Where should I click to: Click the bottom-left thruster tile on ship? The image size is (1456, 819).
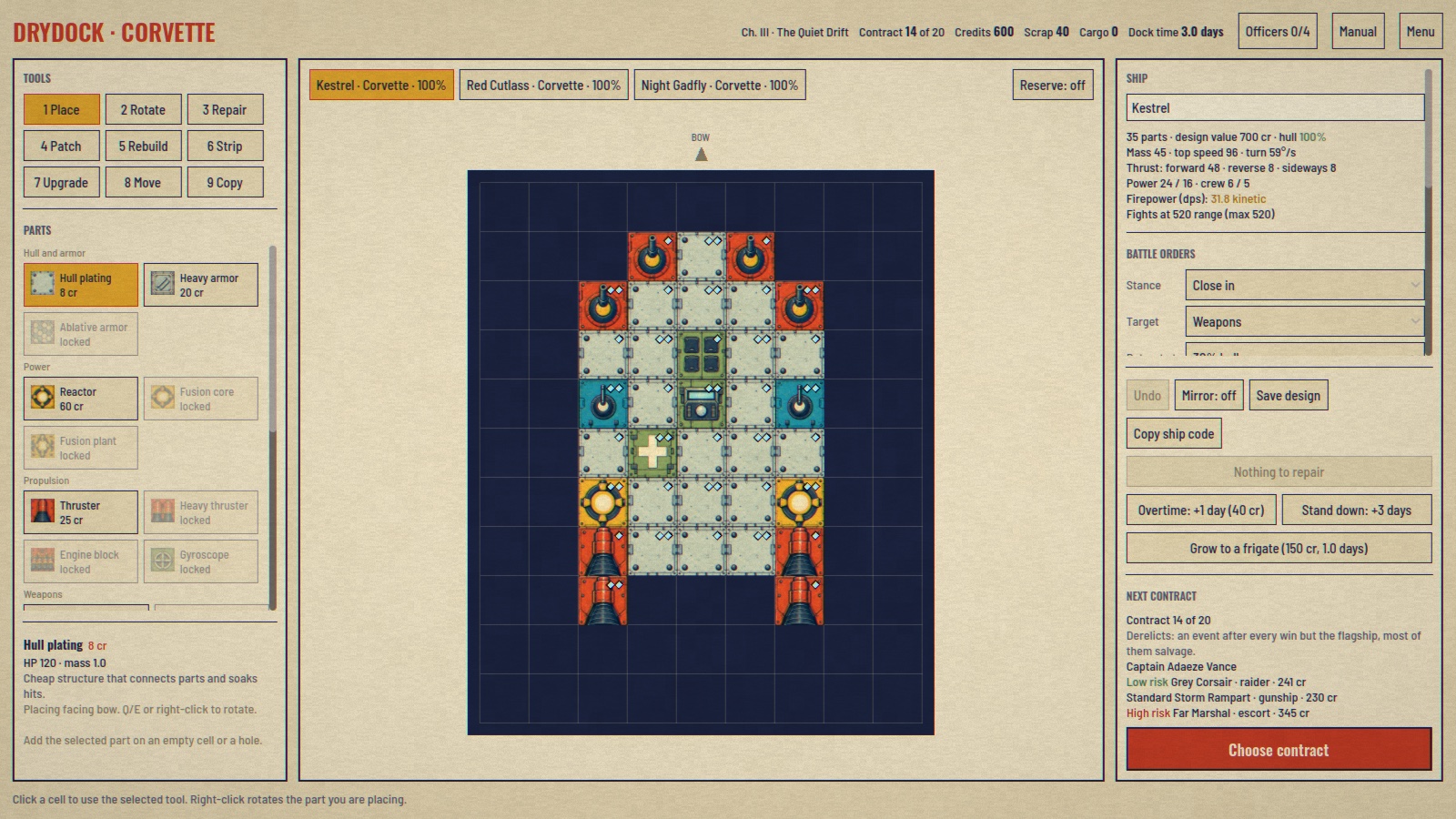point(602,600)
